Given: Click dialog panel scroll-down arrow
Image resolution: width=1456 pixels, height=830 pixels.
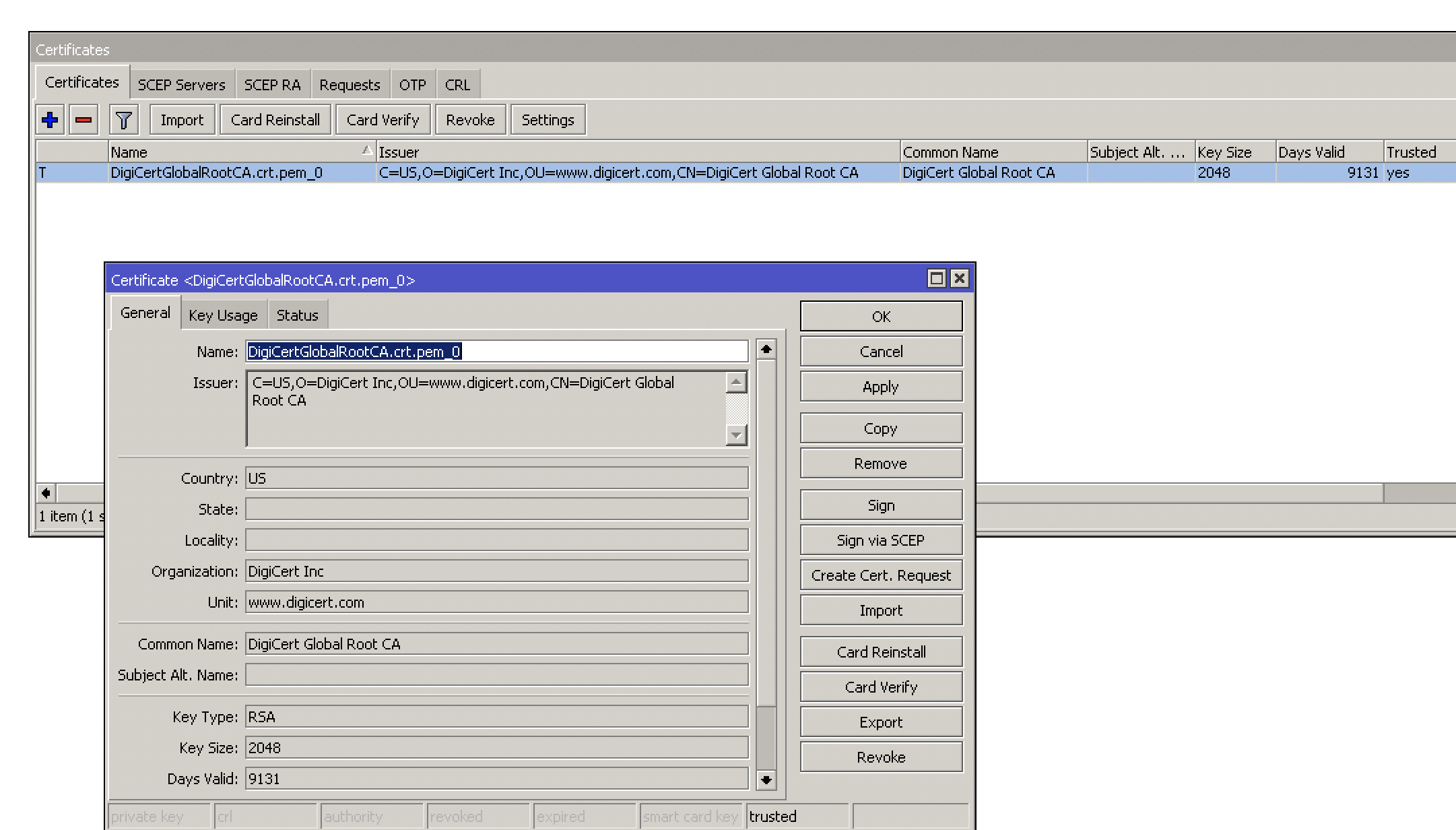Looking at the screenshot, I should [766, 779].
